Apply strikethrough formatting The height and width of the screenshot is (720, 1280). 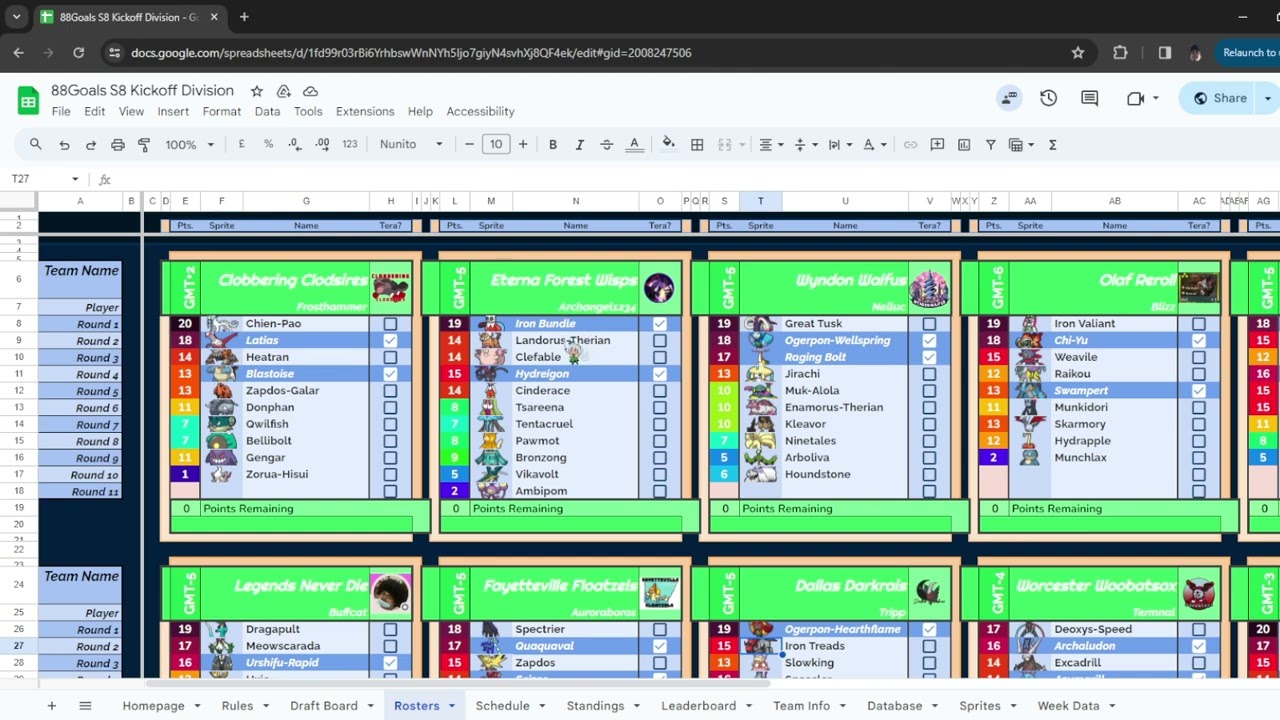[x=607, y=145]
